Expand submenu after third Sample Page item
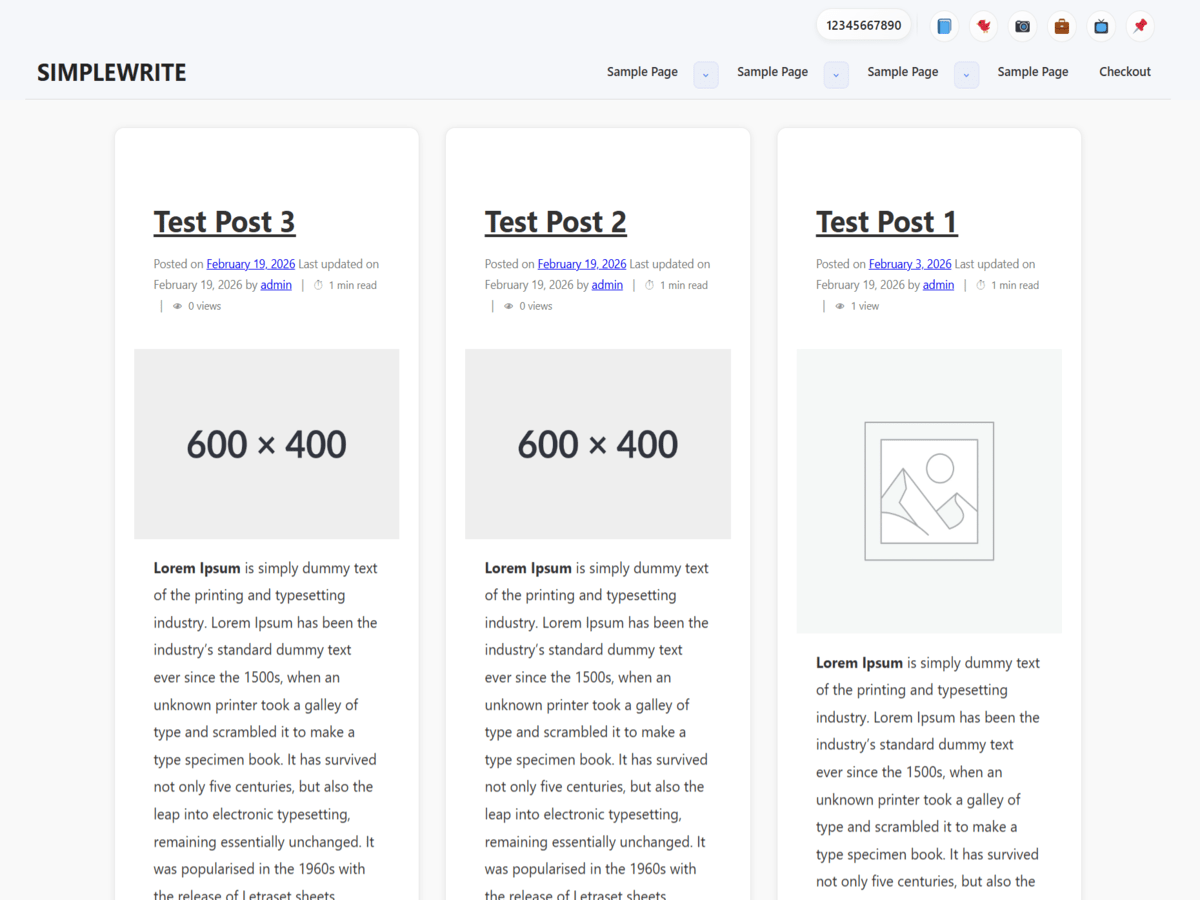Viewport: 1200px width, 900px height. 966,75
